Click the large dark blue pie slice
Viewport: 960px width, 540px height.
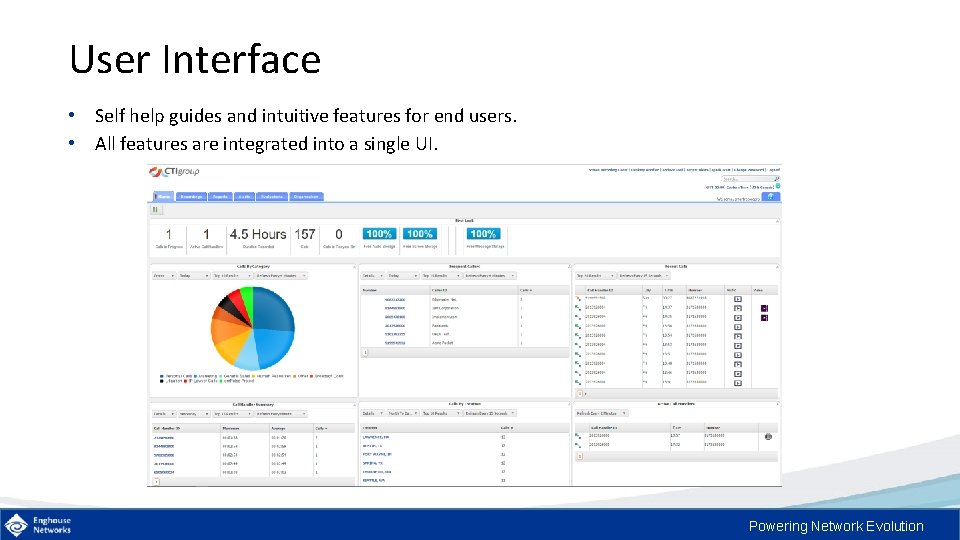point(272,309)
